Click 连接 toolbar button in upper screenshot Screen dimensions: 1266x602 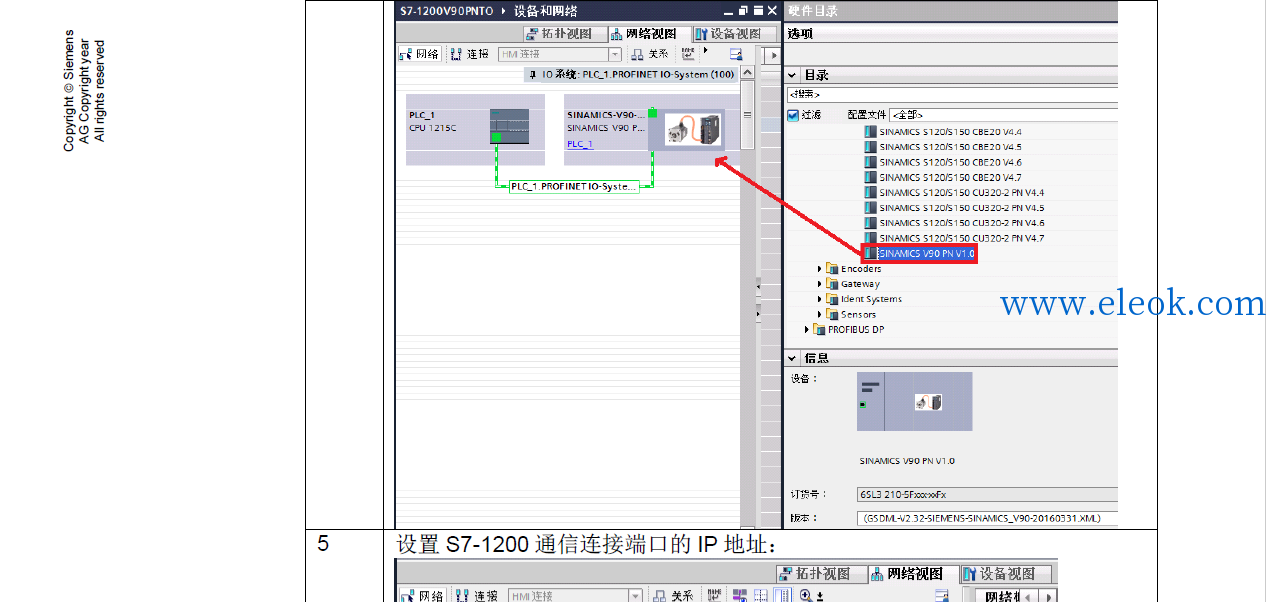pos(470,54)
